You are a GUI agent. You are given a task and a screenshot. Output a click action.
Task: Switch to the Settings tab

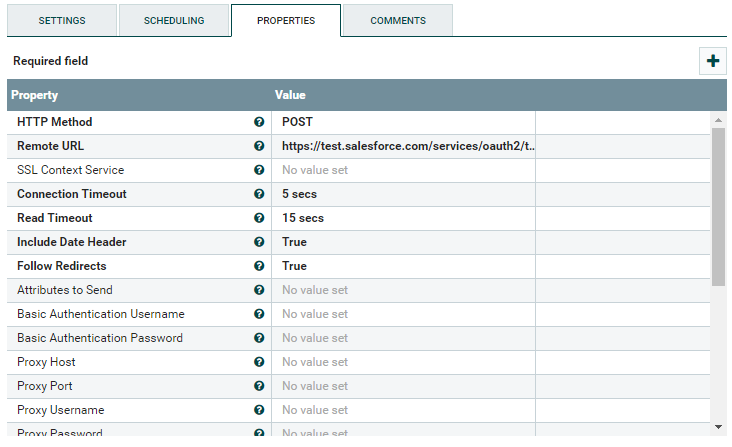point(62,21)
